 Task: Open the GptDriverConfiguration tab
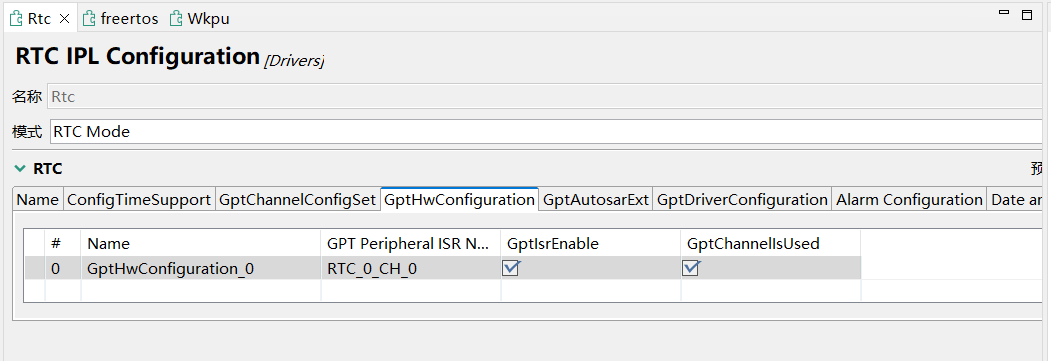coord(742,200)
